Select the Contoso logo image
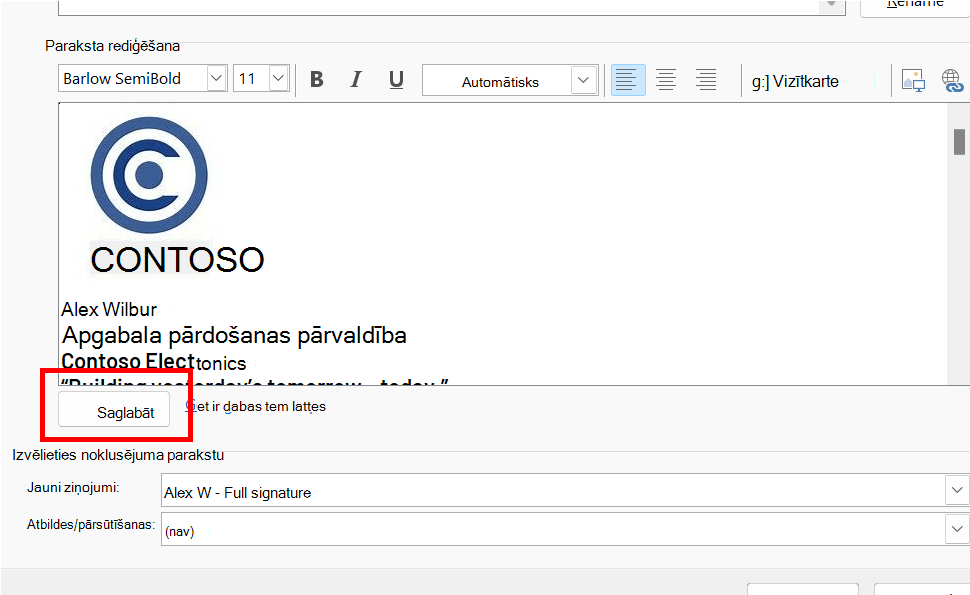The width and height of the screenshot is (970, 595). click(x=149, y=176)
